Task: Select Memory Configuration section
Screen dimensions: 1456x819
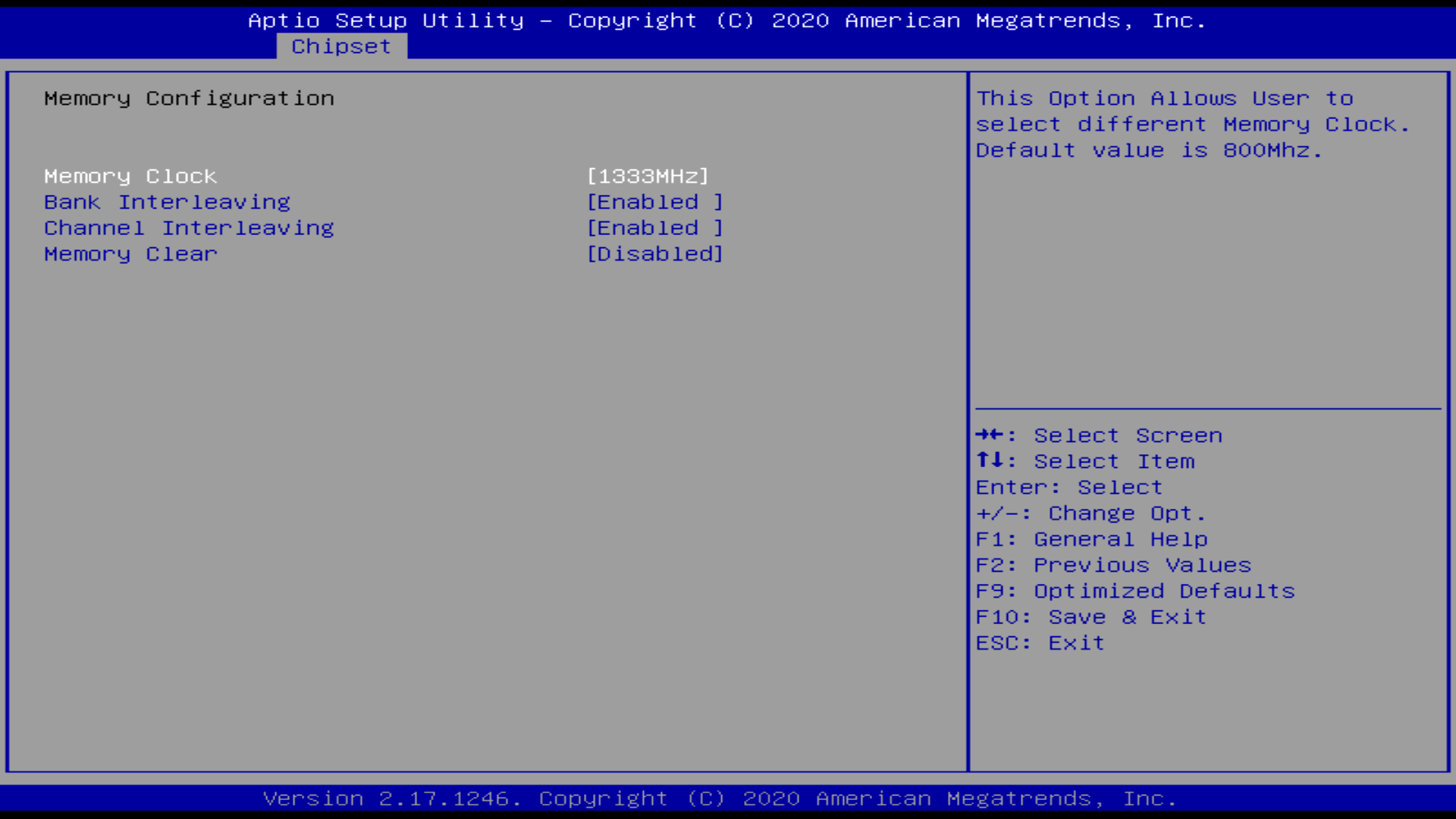Action: click(189, 98)
